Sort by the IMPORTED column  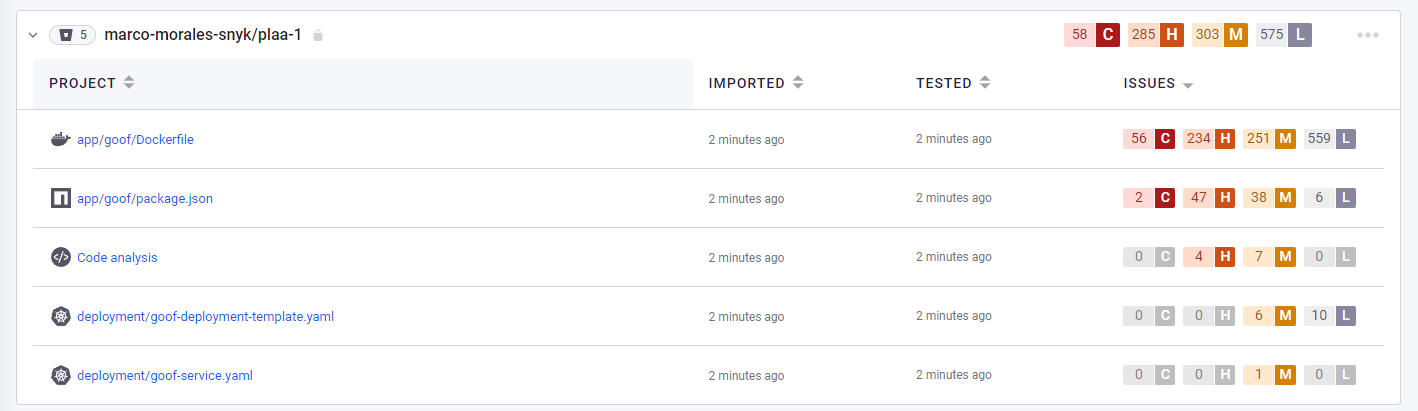pos(756,83)
